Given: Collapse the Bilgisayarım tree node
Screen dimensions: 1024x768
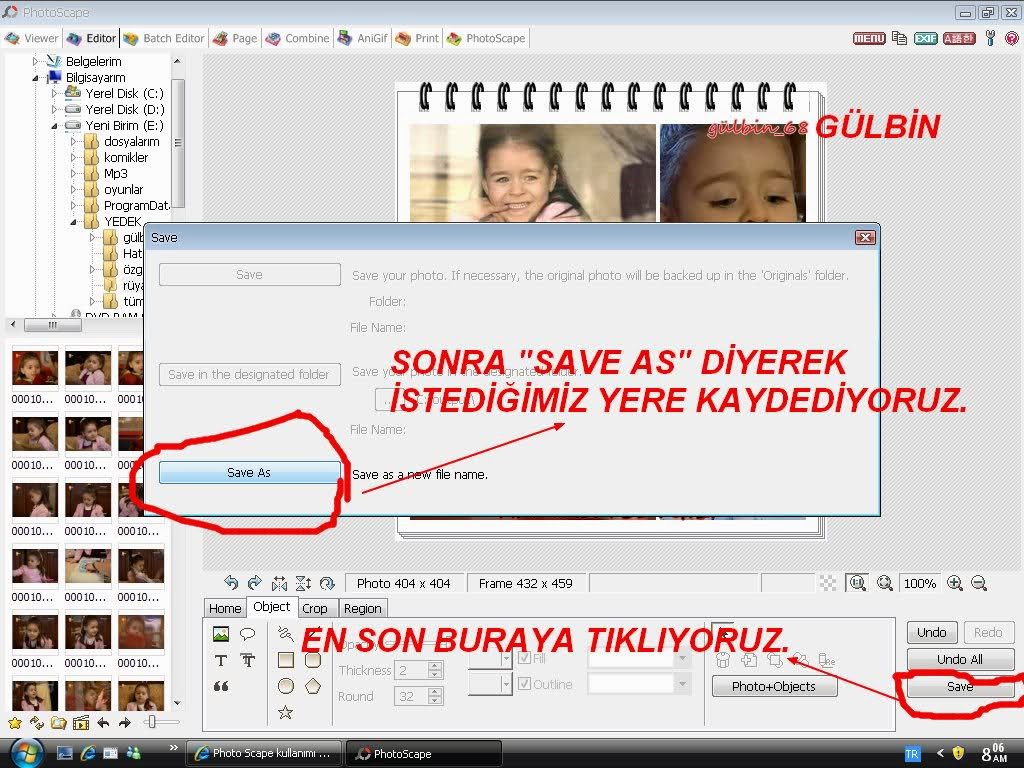Looking at the screenshot, I should tap(36, 78).
